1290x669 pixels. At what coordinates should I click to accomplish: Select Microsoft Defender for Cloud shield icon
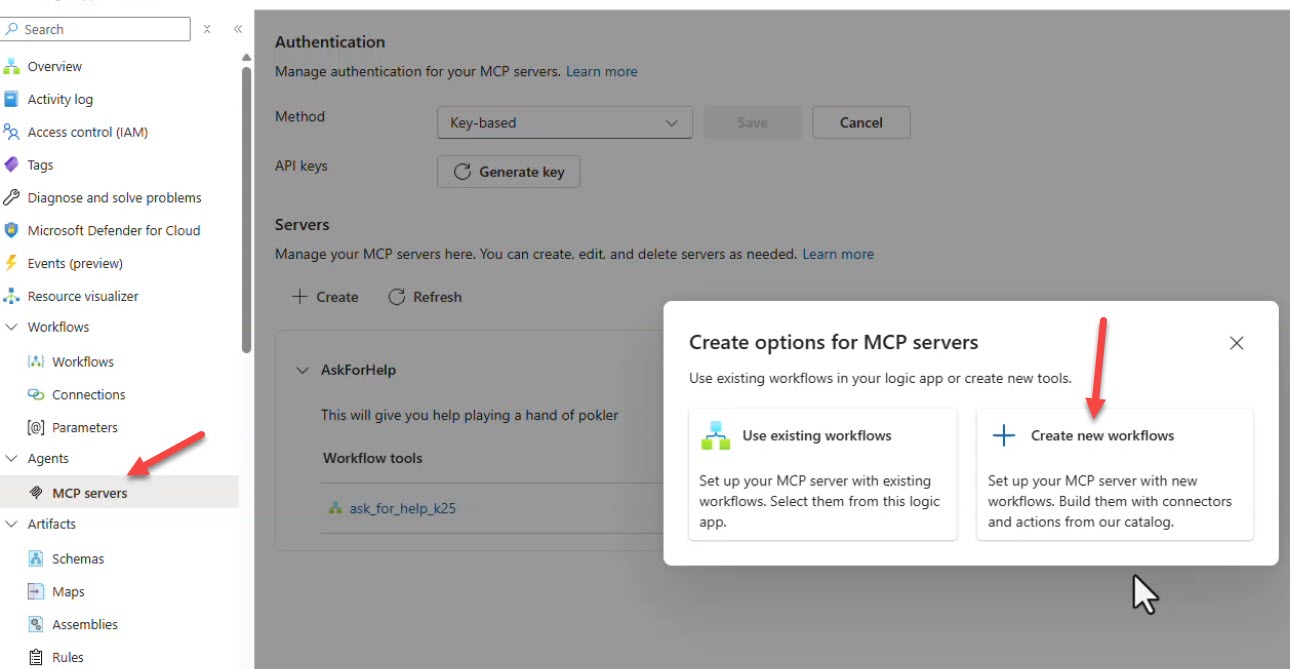pos(12,230)
